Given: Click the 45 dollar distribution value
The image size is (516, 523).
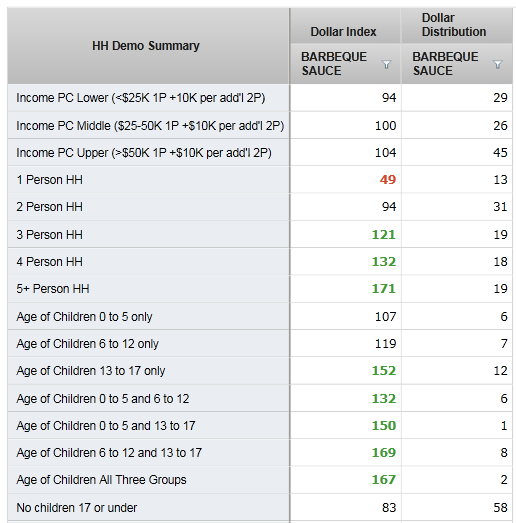Looking at the screenshot, I should [x=500, y=153].
